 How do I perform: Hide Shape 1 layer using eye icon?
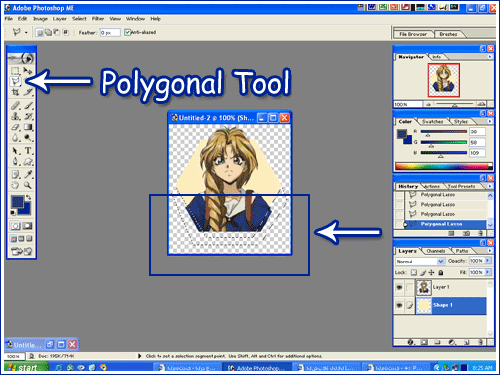(x=399, y=305)
